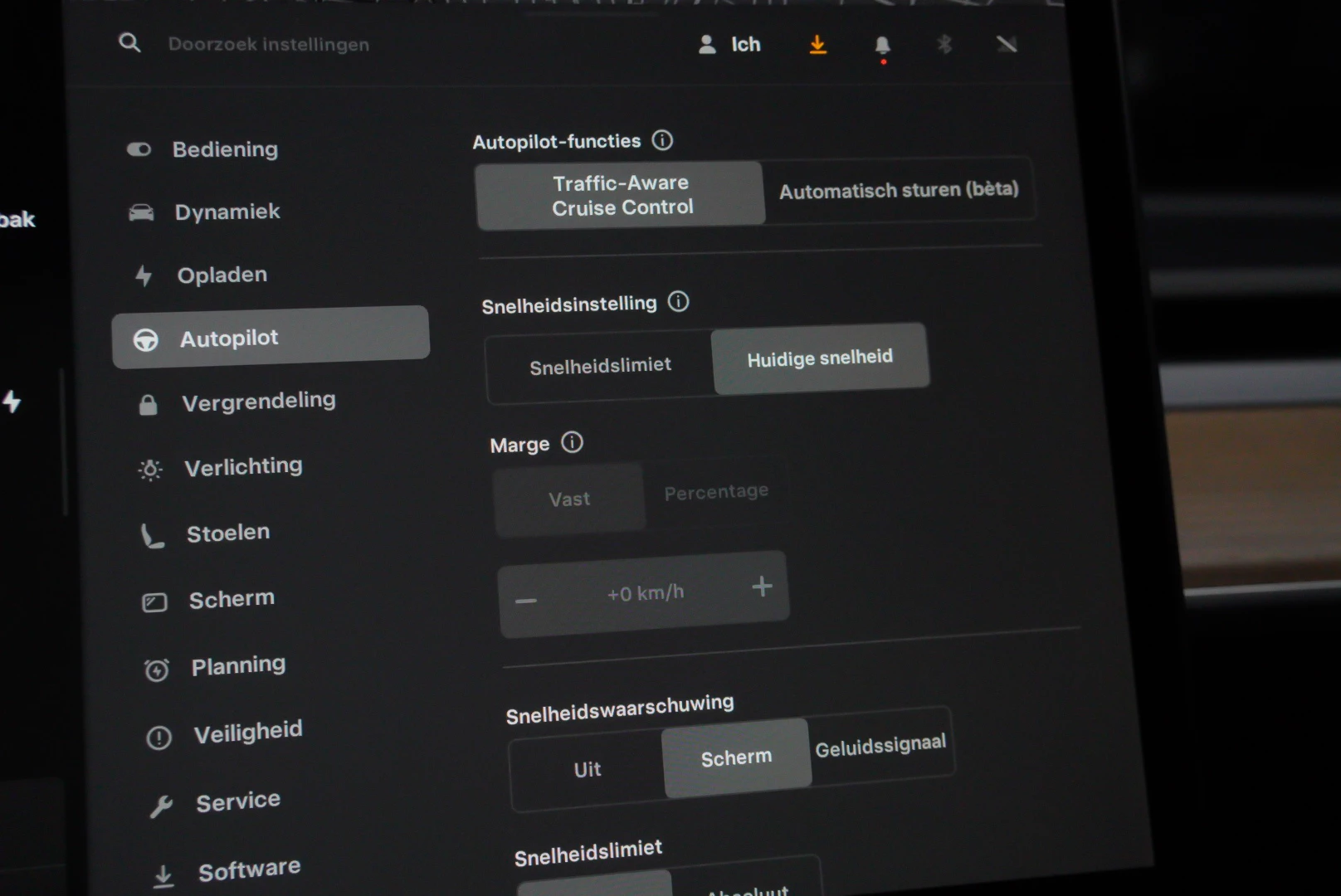Tap the search magnifier icon

coord(129,43)
